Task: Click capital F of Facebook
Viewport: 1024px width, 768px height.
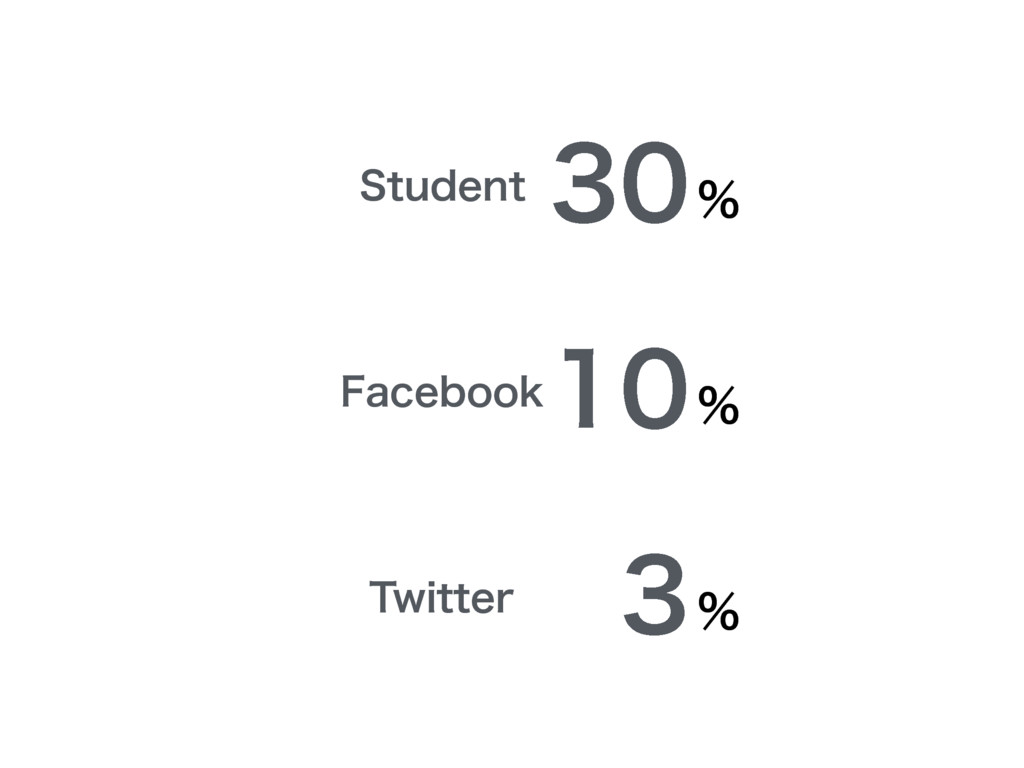Action: (x=353, y=391)
